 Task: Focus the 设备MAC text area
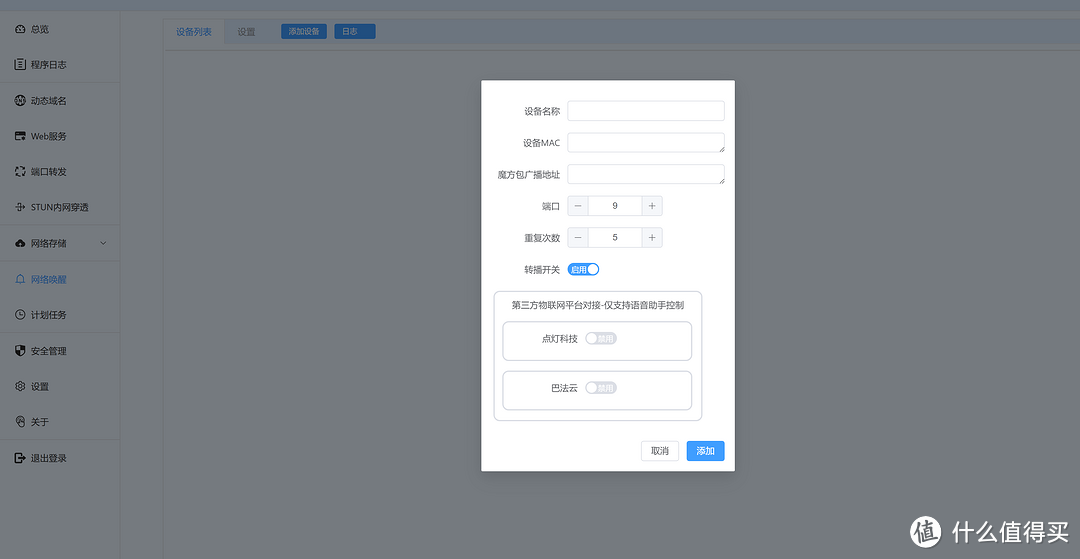(646, 143)
